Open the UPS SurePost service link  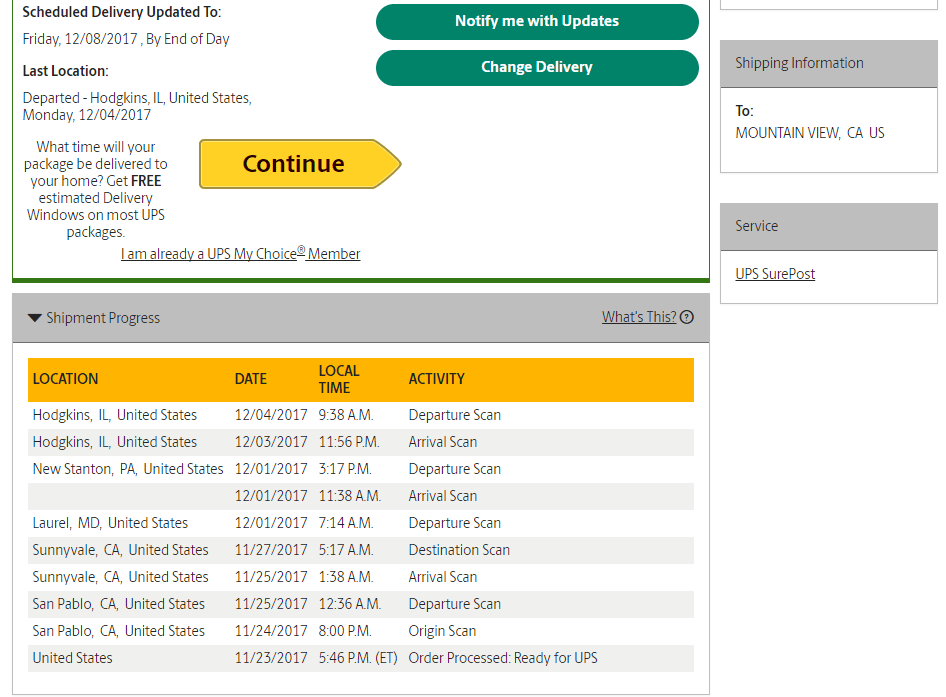tap(775, 273)
